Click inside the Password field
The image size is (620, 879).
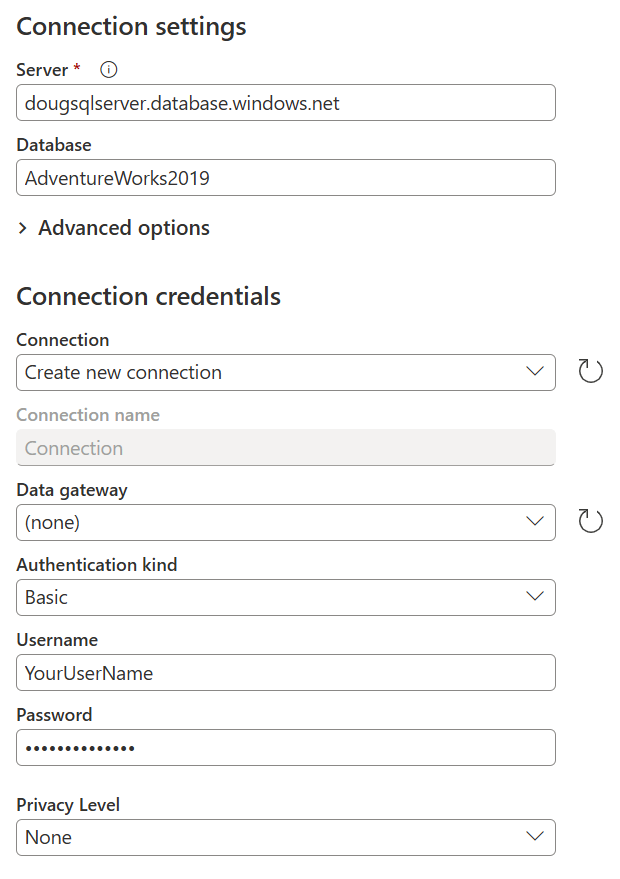point(285,747)
